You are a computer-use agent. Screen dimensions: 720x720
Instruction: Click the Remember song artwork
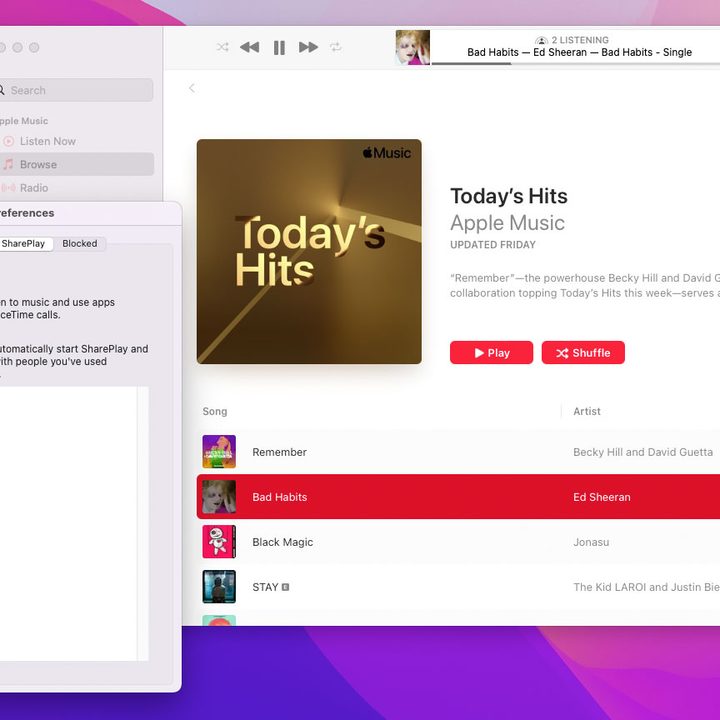point(219,452)
